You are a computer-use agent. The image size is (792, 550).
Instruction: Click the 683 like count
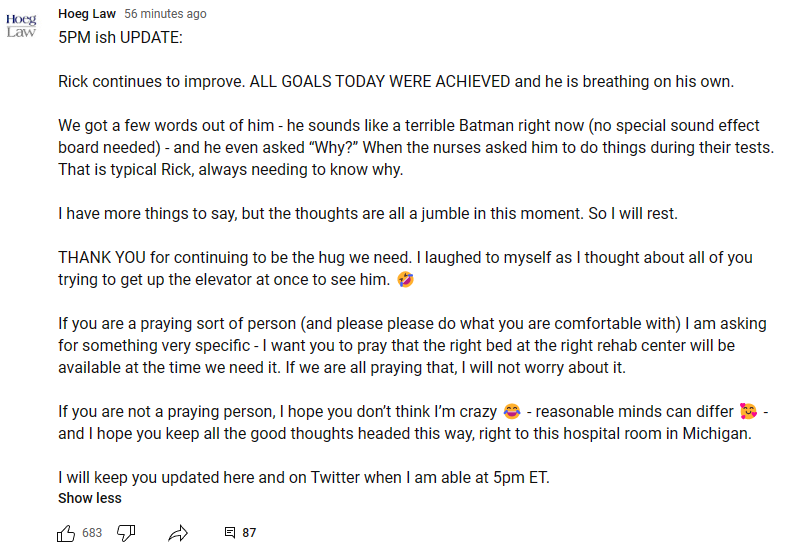tap(92, 533)
